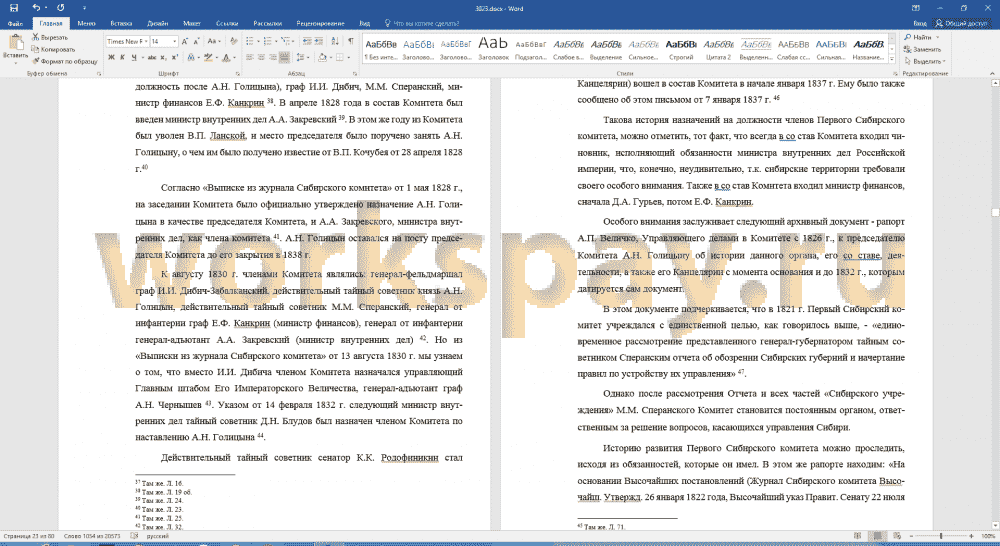Apply the font color red A
Image resolution: width=1000 pixels, height=546 pixels.
pos(226,57)
